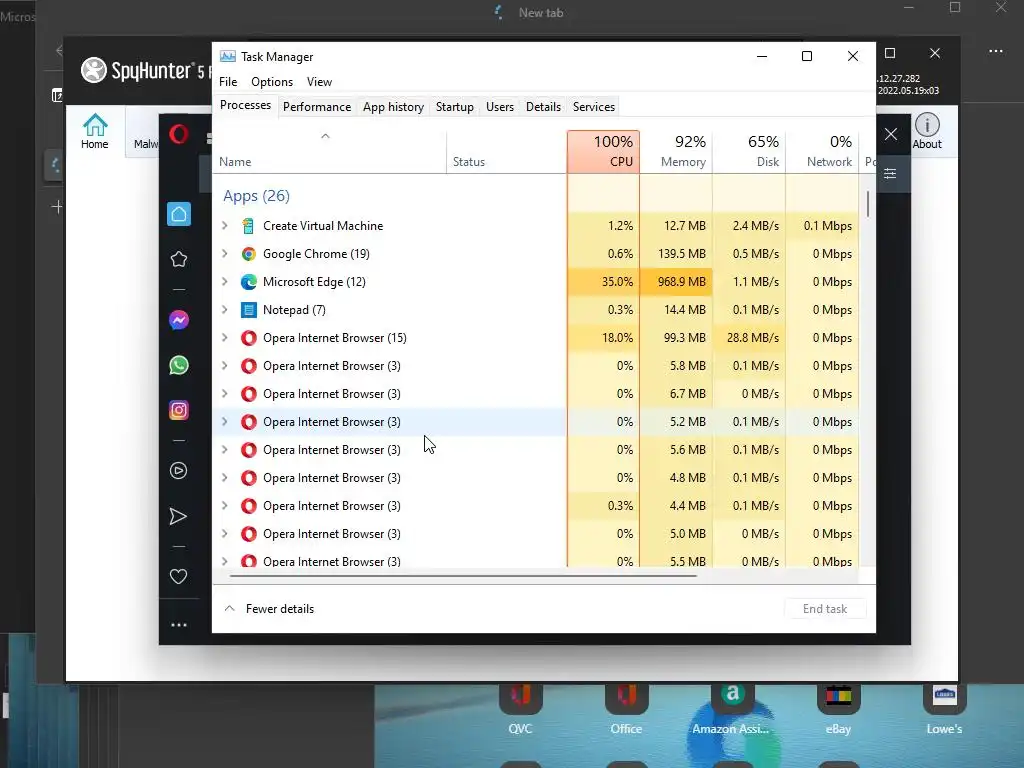Screen dimensions: 1024x768
Task: Click Opera flow send arrow icon
Action: tap(178, 517)
